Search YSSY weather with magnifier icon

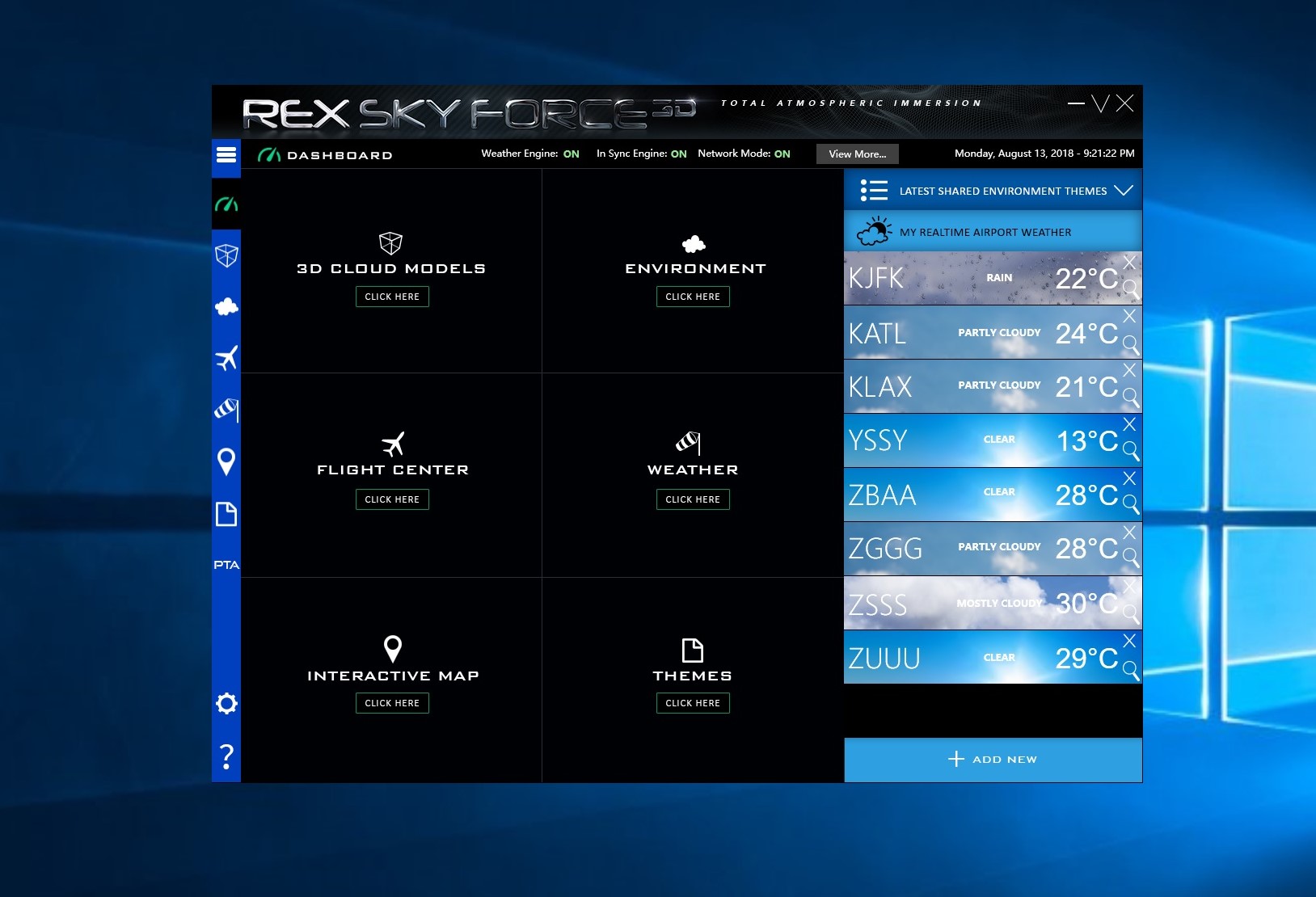1131,451
